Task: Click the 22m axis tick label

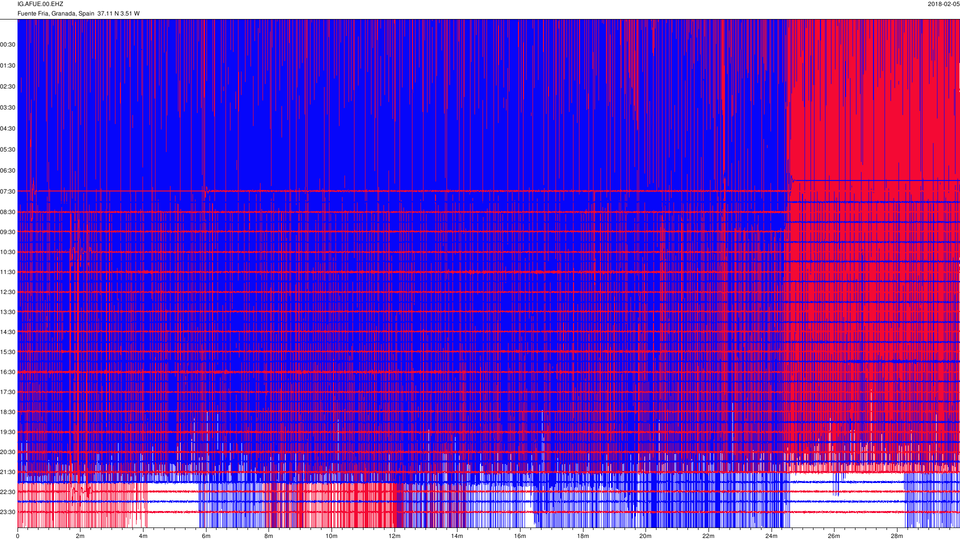Action: tap(708, 536)
